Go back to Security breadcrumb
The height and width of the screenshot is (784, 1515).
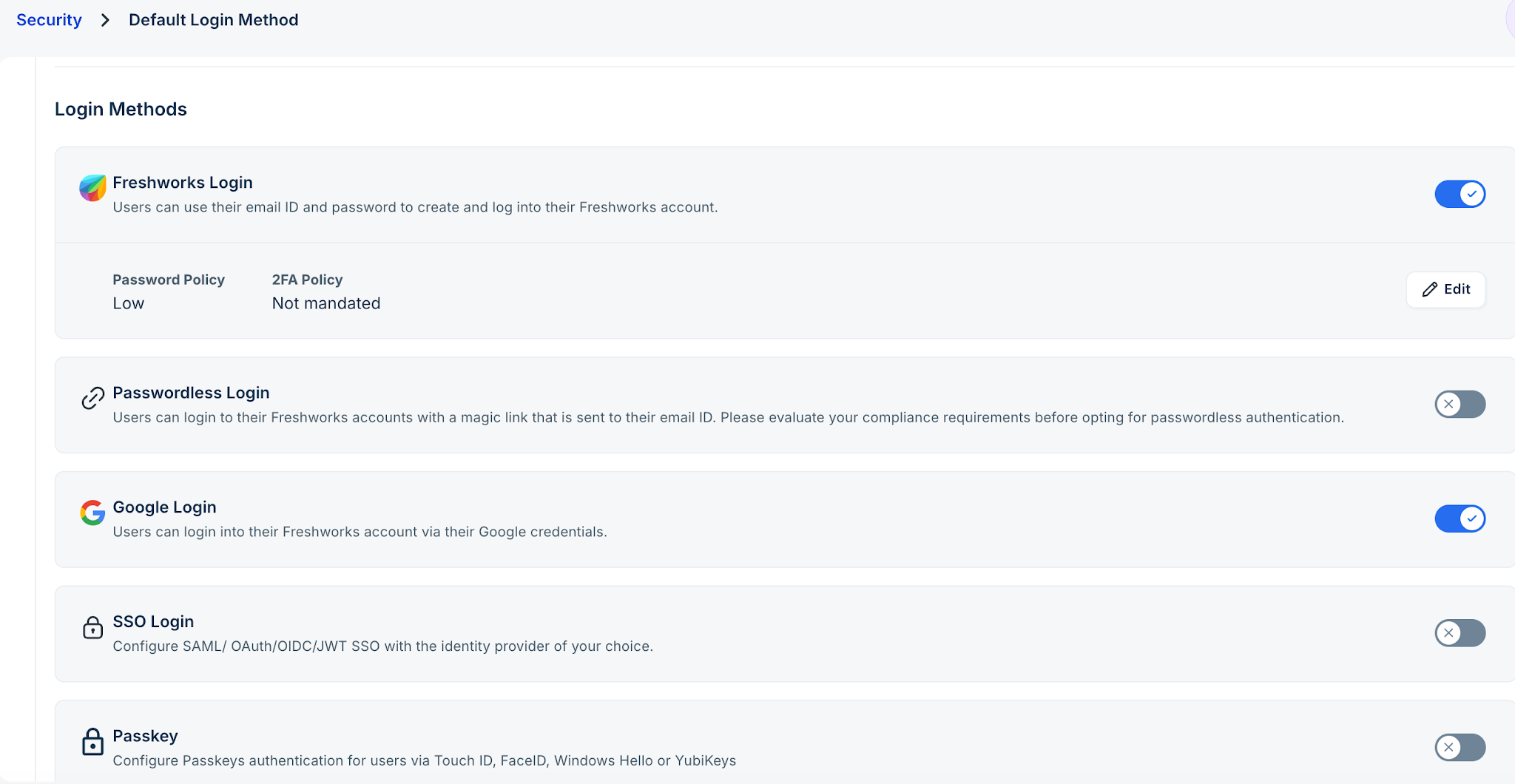click(49, 20)
